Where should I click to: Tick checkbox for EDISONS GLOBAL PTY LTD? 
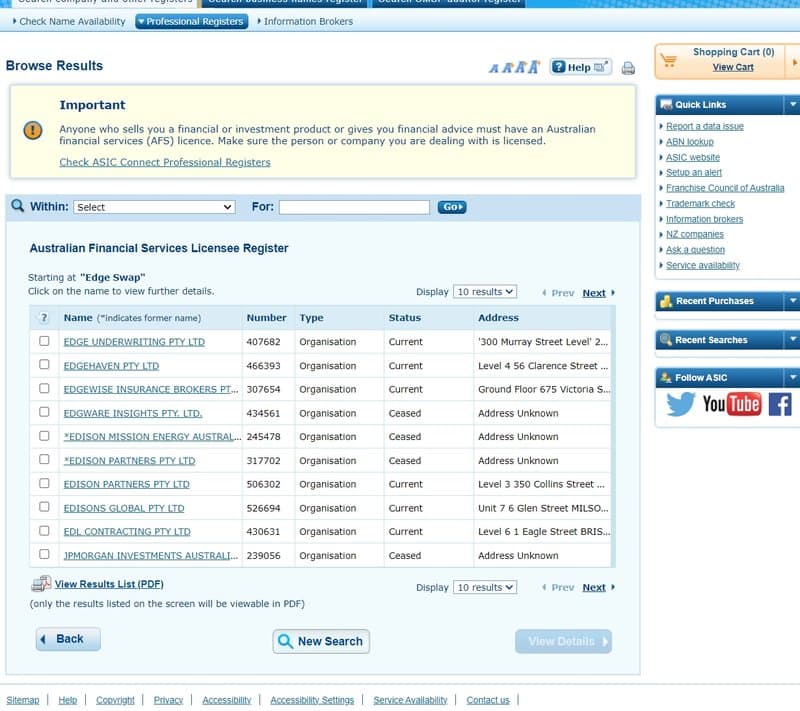44,506
